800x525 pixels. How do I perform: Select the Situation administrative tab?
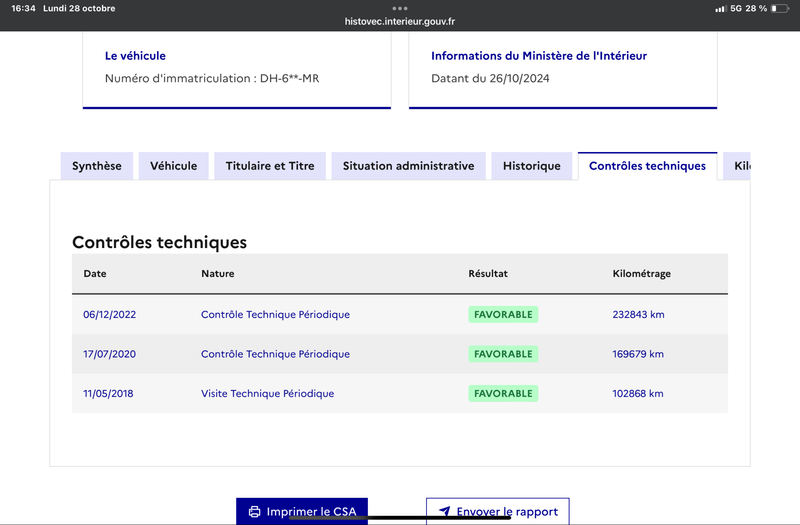coord(409,166)
